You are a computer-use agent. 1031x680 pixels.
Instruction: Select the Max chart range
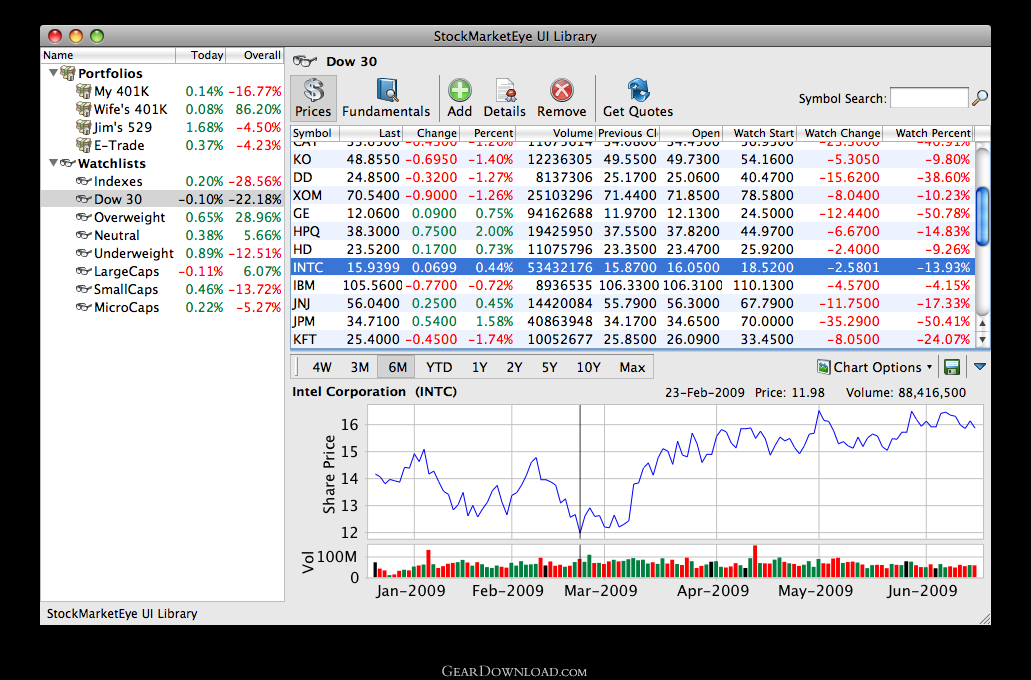point(632,367)
